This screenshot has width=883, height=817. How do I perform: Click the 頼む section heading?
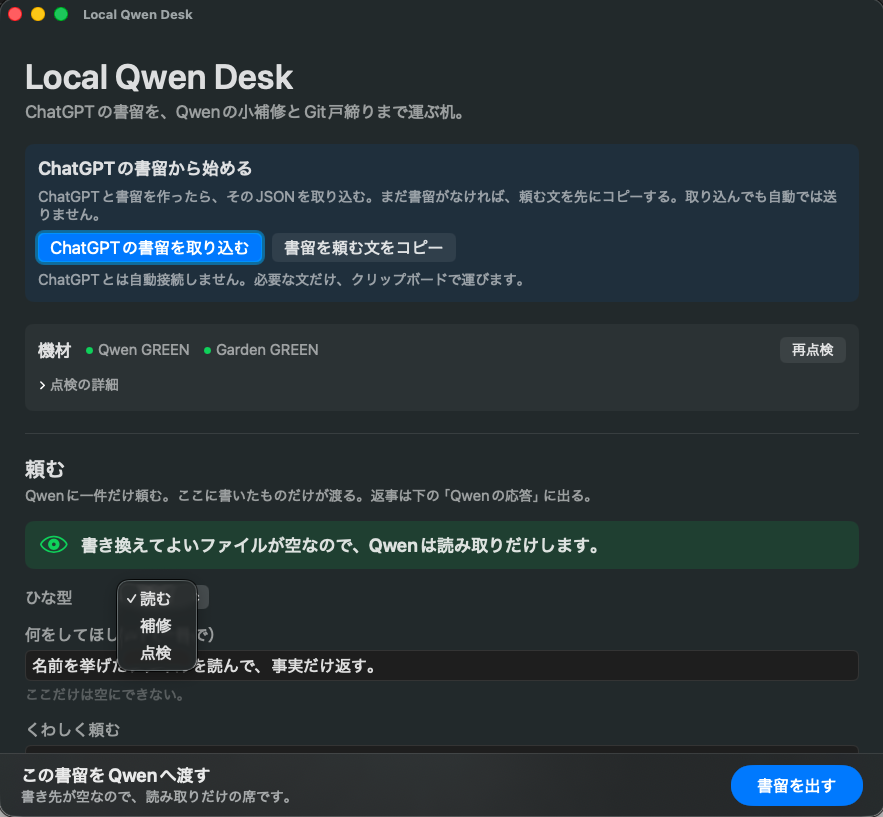pos(44,469)
